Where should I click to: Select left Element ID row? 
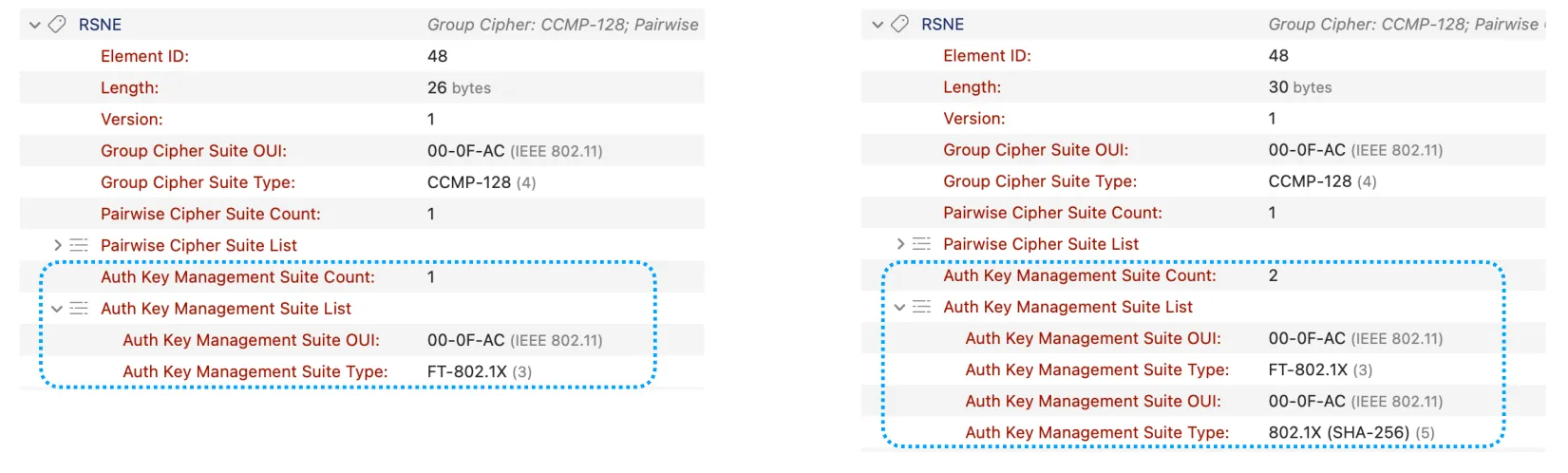click(362, 56)
